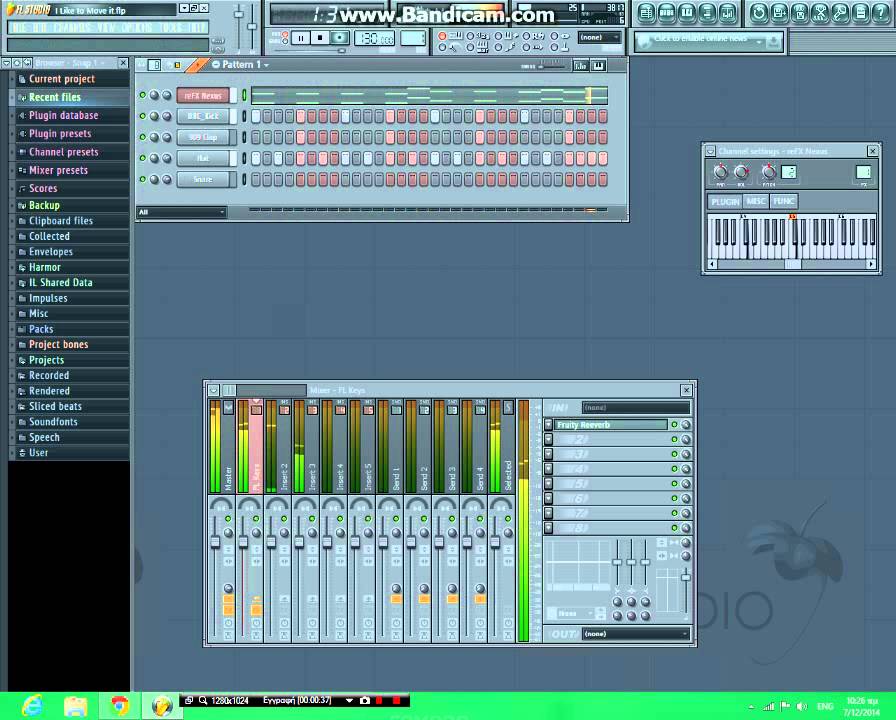The width and height of the screenshot is (896, 720).
Task: Click the Master mixer track fader
Action: click(215, 541)
